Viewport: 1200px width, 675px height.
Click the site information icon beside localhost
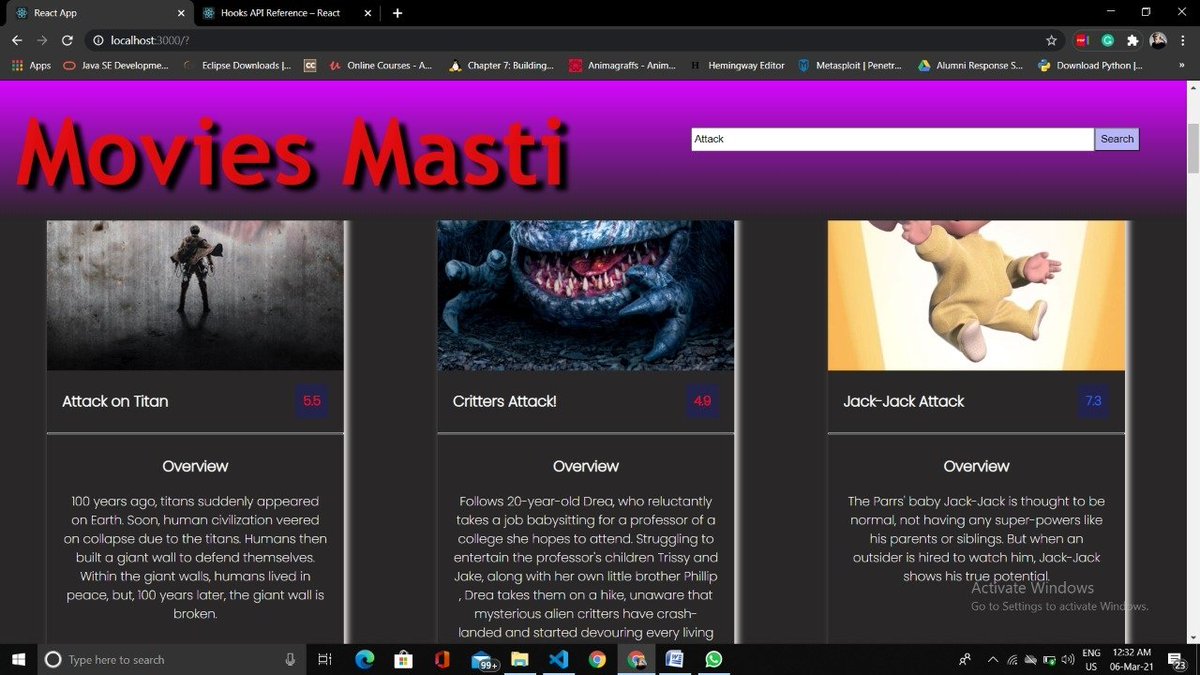coord(98,40)
